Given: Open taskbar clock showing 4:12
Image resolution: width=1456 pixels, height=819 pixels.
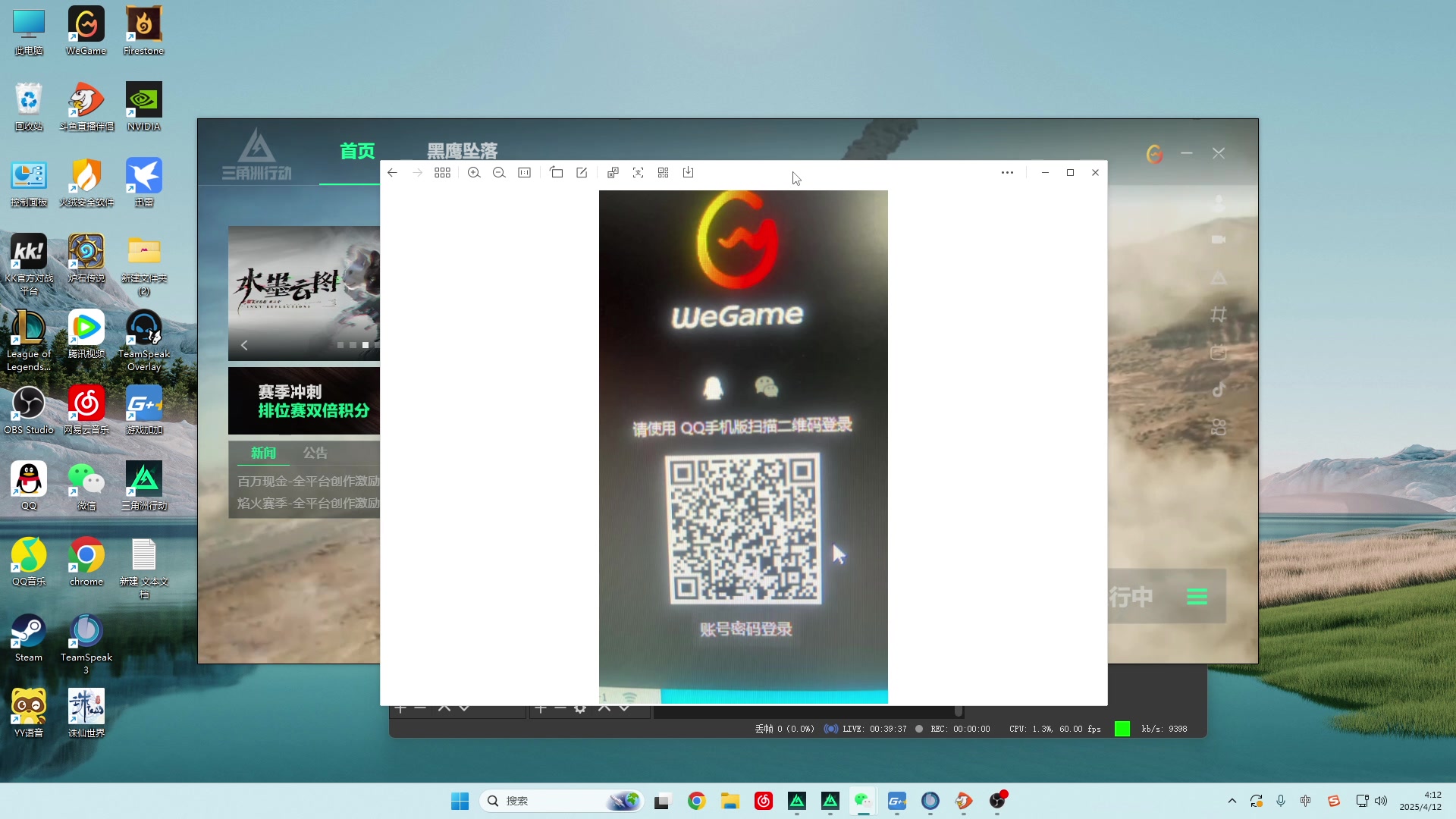Looking at the screenshot, I should [1420, 801].
